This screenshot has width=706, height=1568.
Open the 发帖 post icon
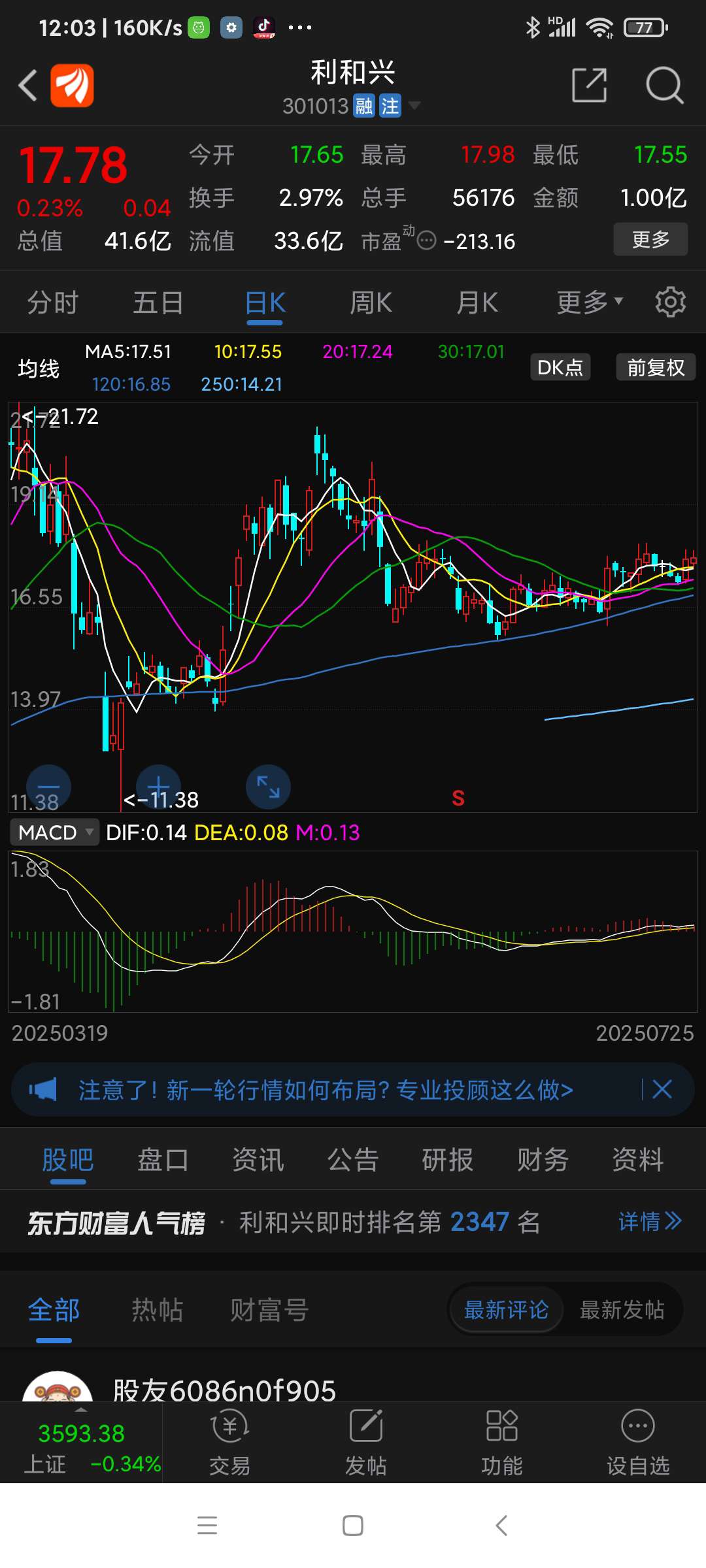365,1441
